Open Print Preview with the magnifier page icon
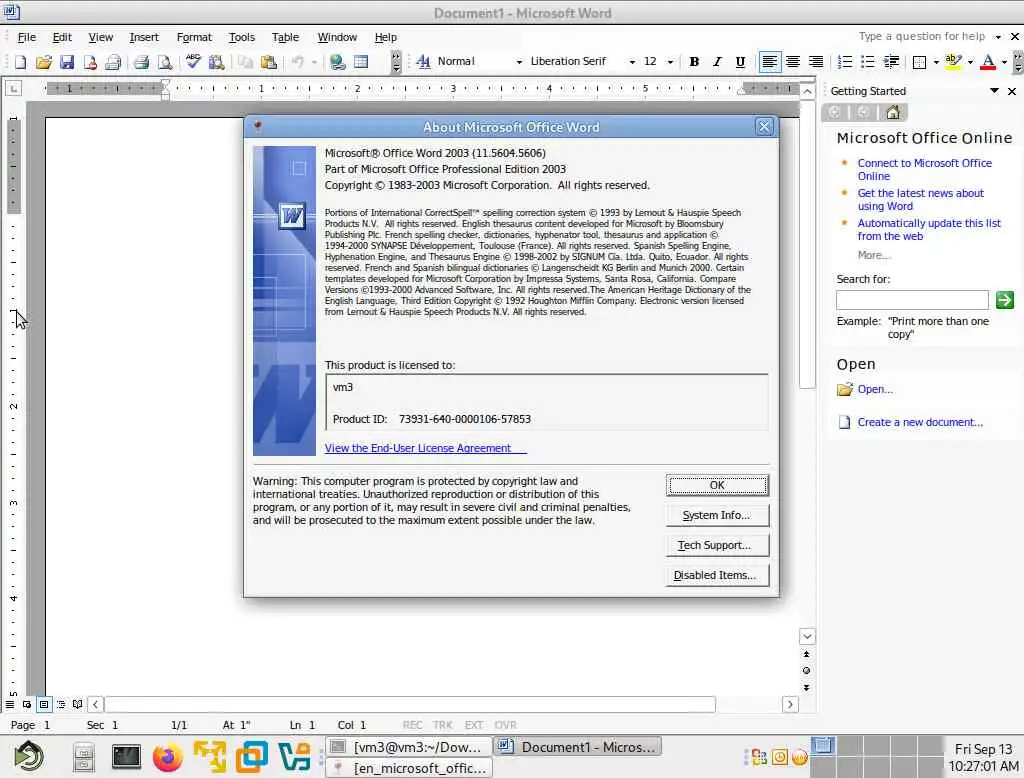This screenshot has width=1024, height=778. 165,62
